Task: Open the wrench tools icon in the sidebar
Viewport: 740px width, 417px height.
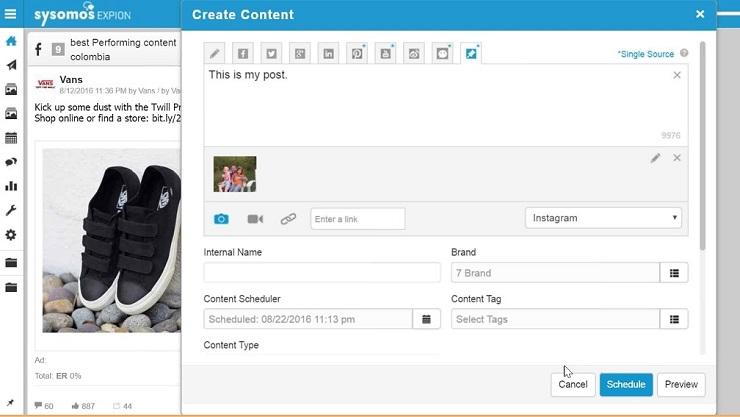Action: (11, 210)
